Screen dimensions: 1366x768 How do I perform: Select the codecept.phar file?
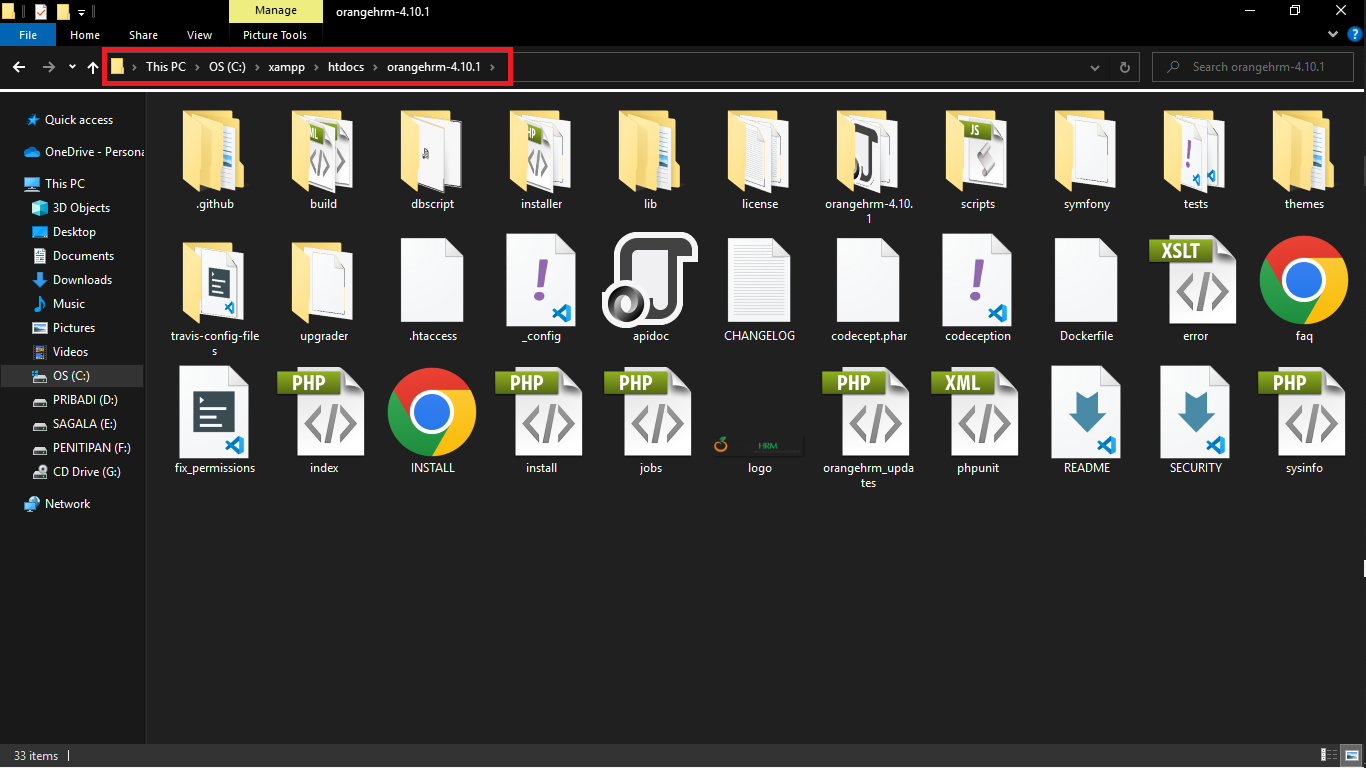tap(869, 292)
